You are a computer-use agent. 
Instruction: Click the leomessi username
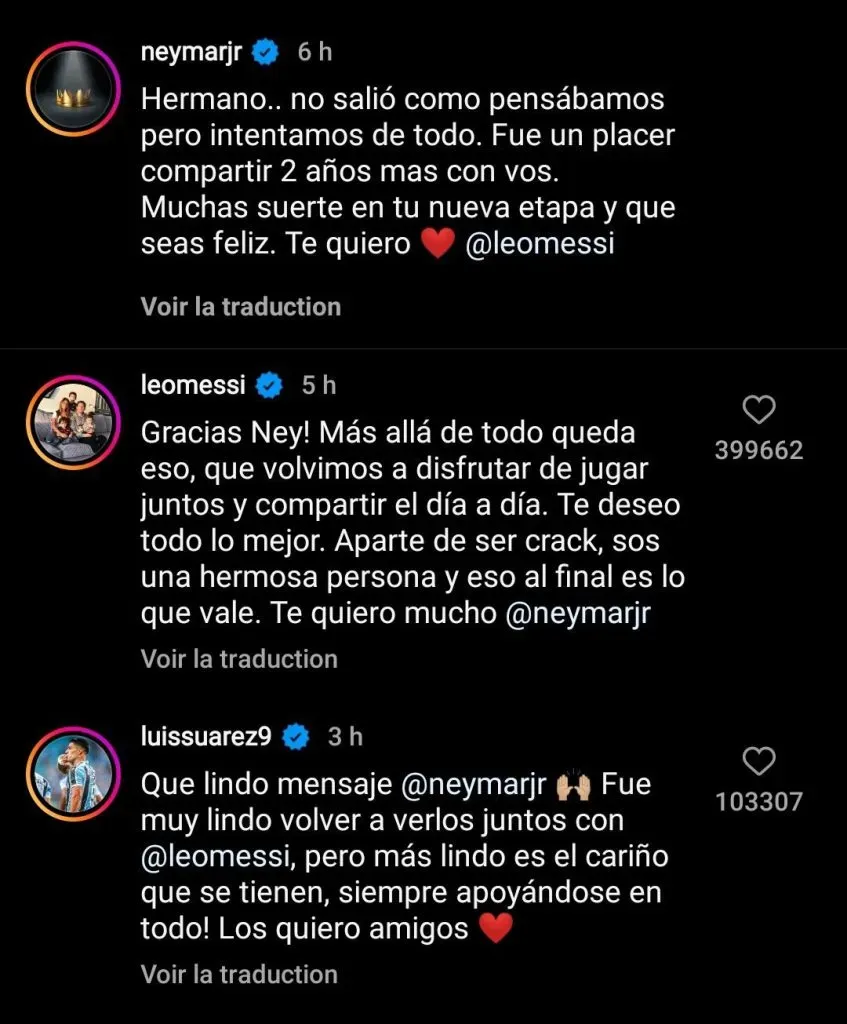pyautogui.click(x=193, y=384)
